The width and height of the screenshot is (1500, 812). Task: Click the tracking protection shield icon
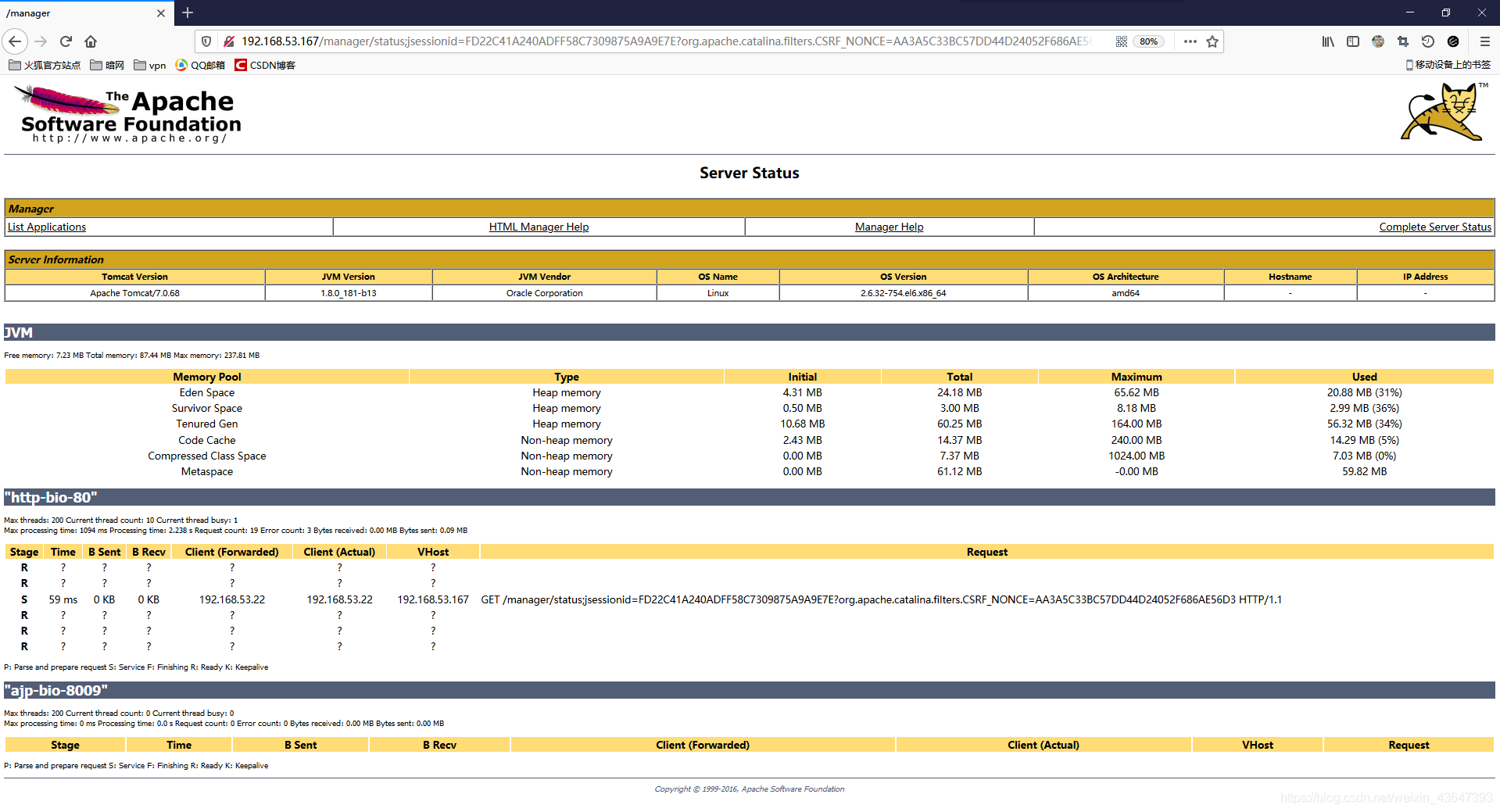[206, 41]
